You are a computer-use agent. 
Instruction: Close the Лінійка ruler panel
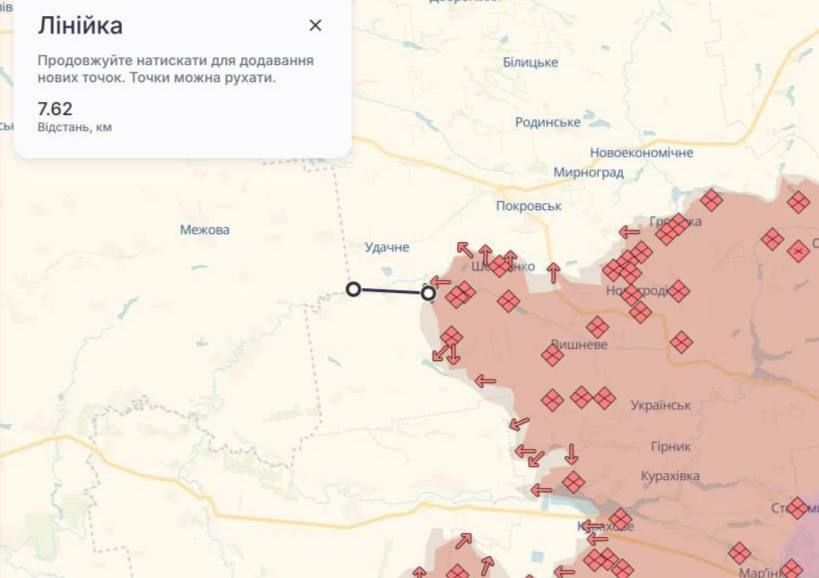click(315, 26)
